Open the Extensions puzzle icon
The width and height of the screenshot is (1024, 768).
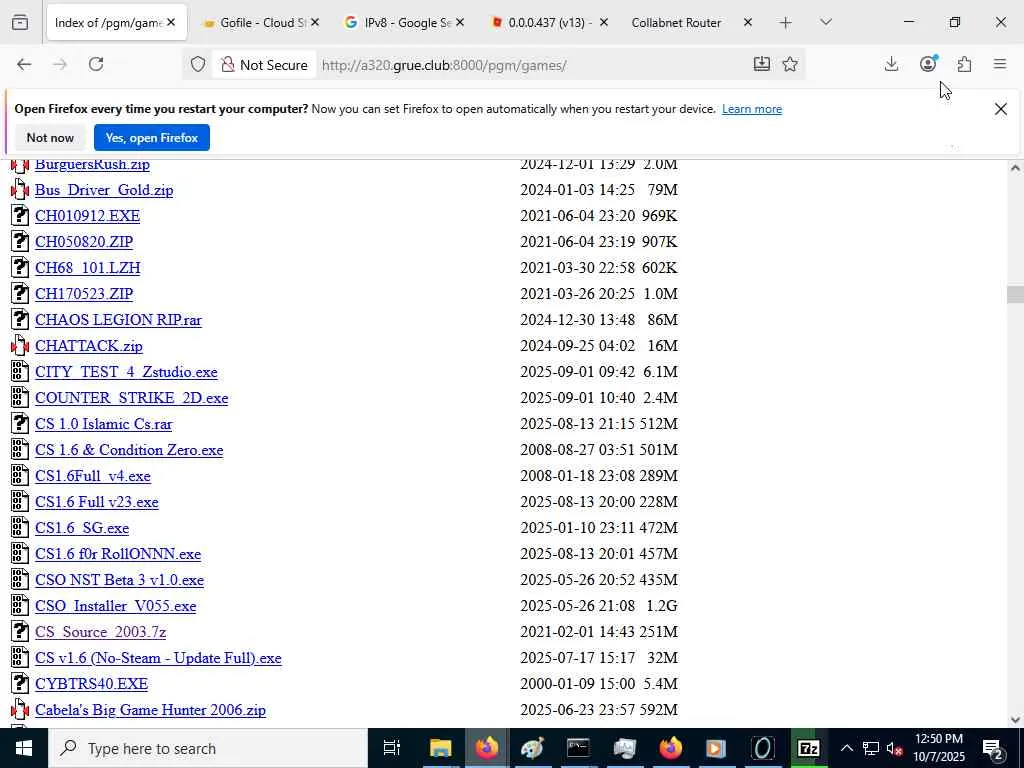[964, 64]
